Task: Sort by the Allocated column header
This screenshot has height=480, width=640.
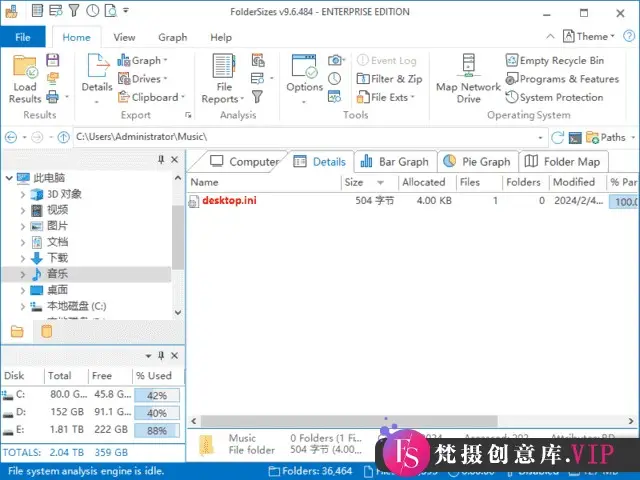Action: coord(427,182)
